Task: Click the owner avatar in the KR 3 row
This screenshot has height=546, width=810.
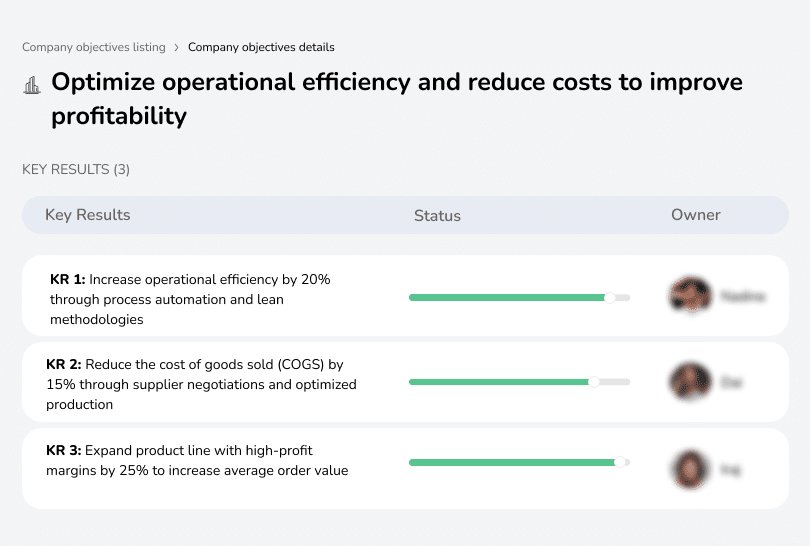Action: pos(690,470)
